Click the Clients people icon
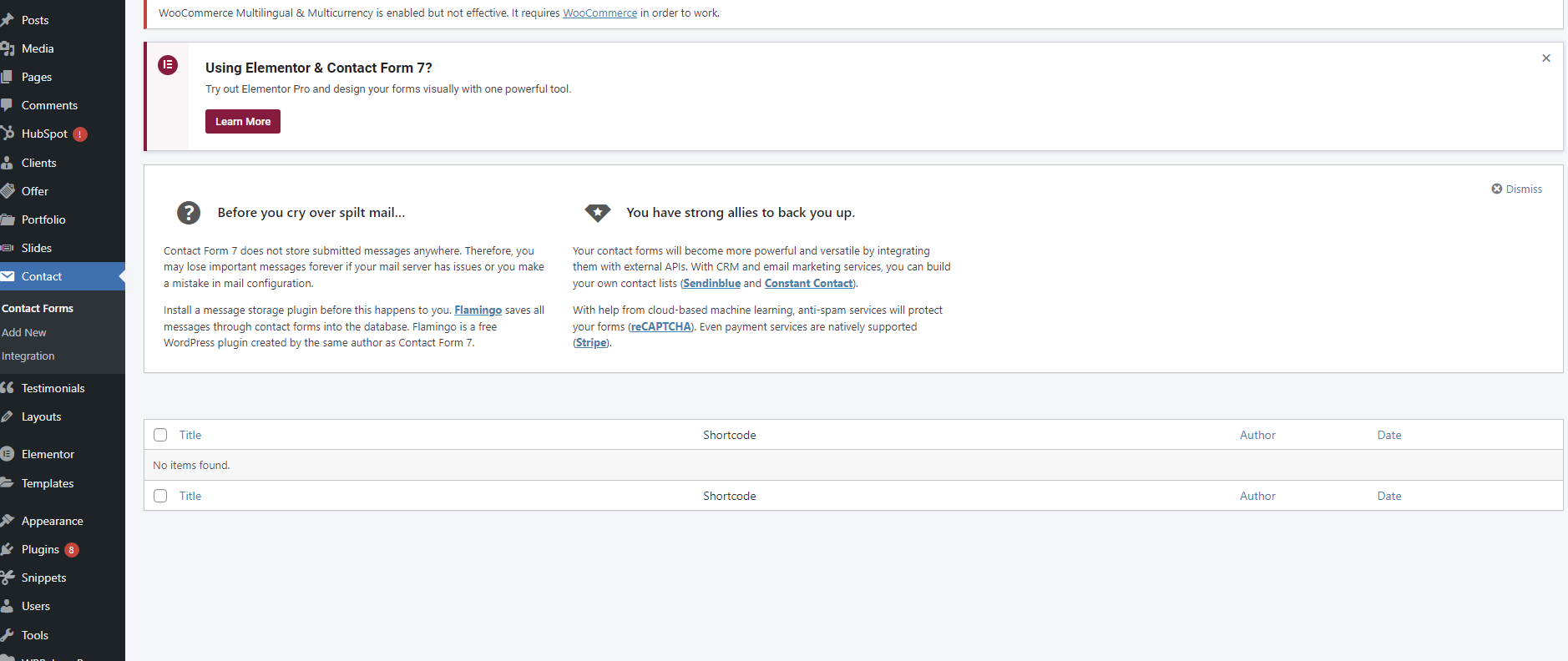Viewport: 1568px width, 661px height. 8,163
